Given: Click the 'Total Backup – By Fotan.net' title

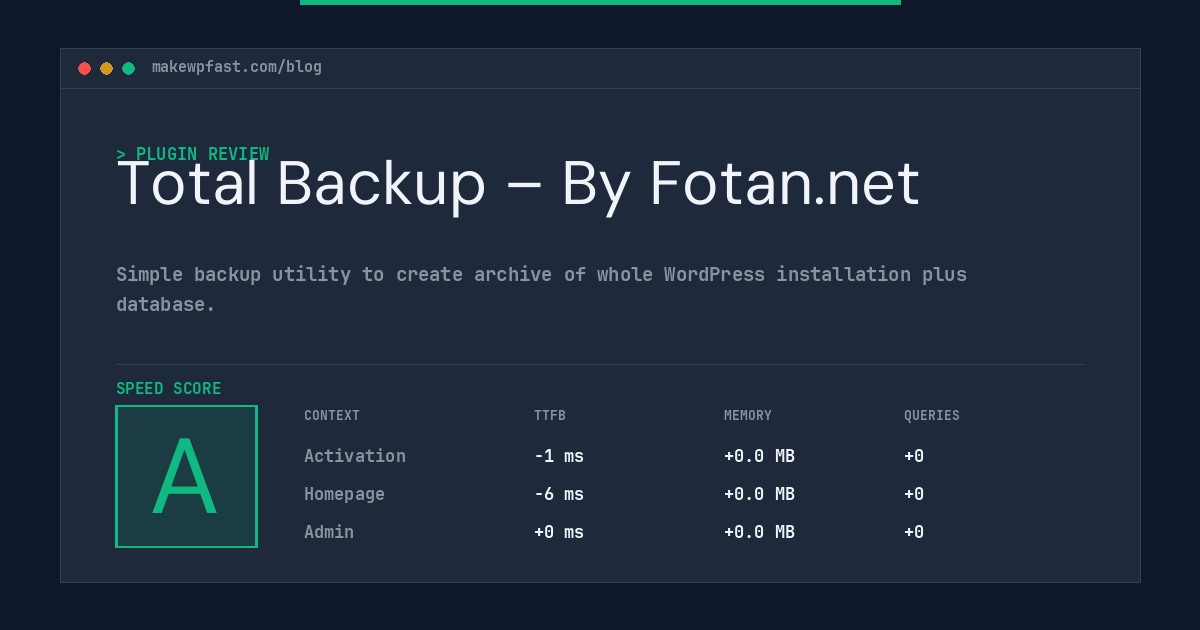Looking at the screenshot, I should click(518, 184).
